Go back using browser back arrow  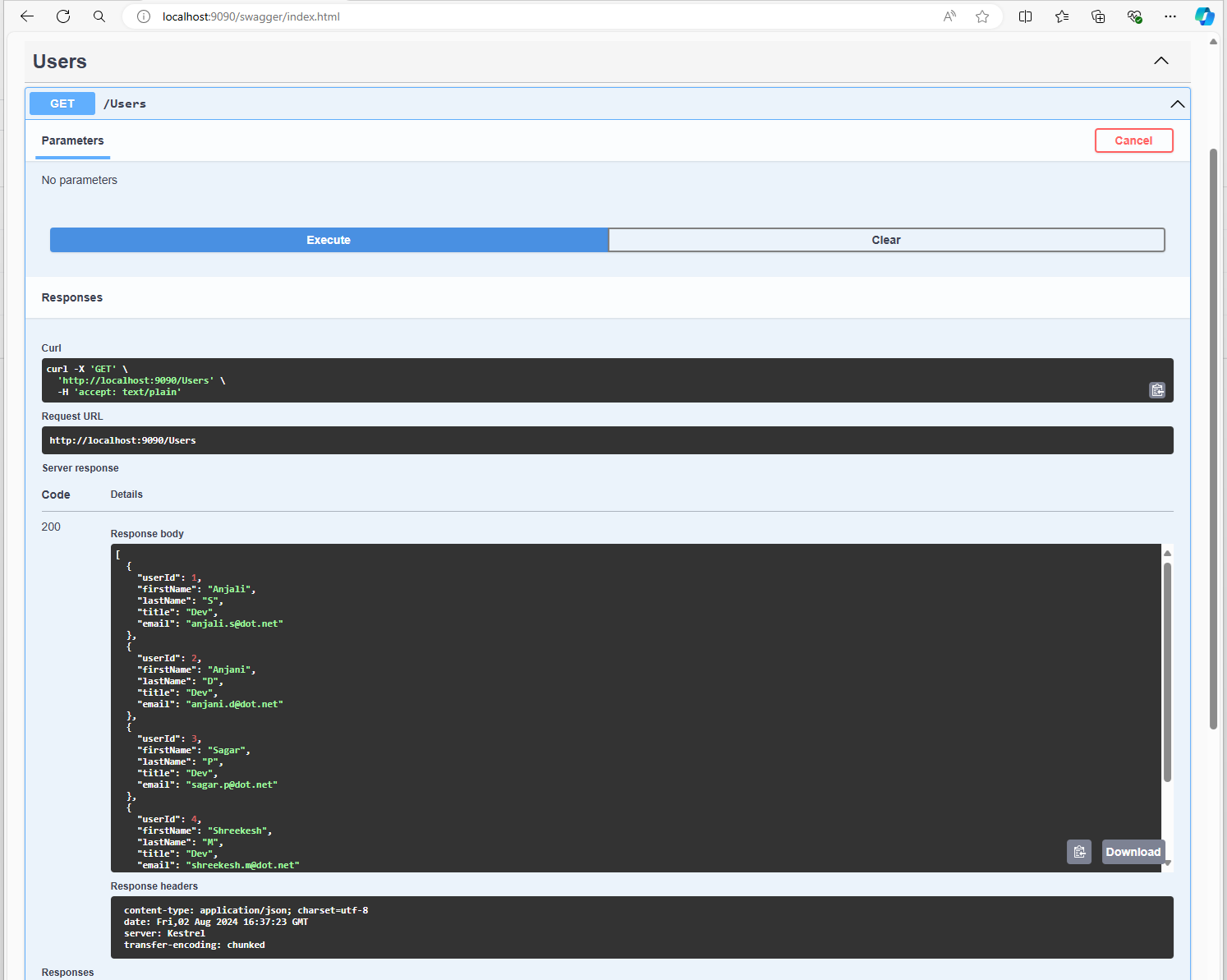(27, 16)
